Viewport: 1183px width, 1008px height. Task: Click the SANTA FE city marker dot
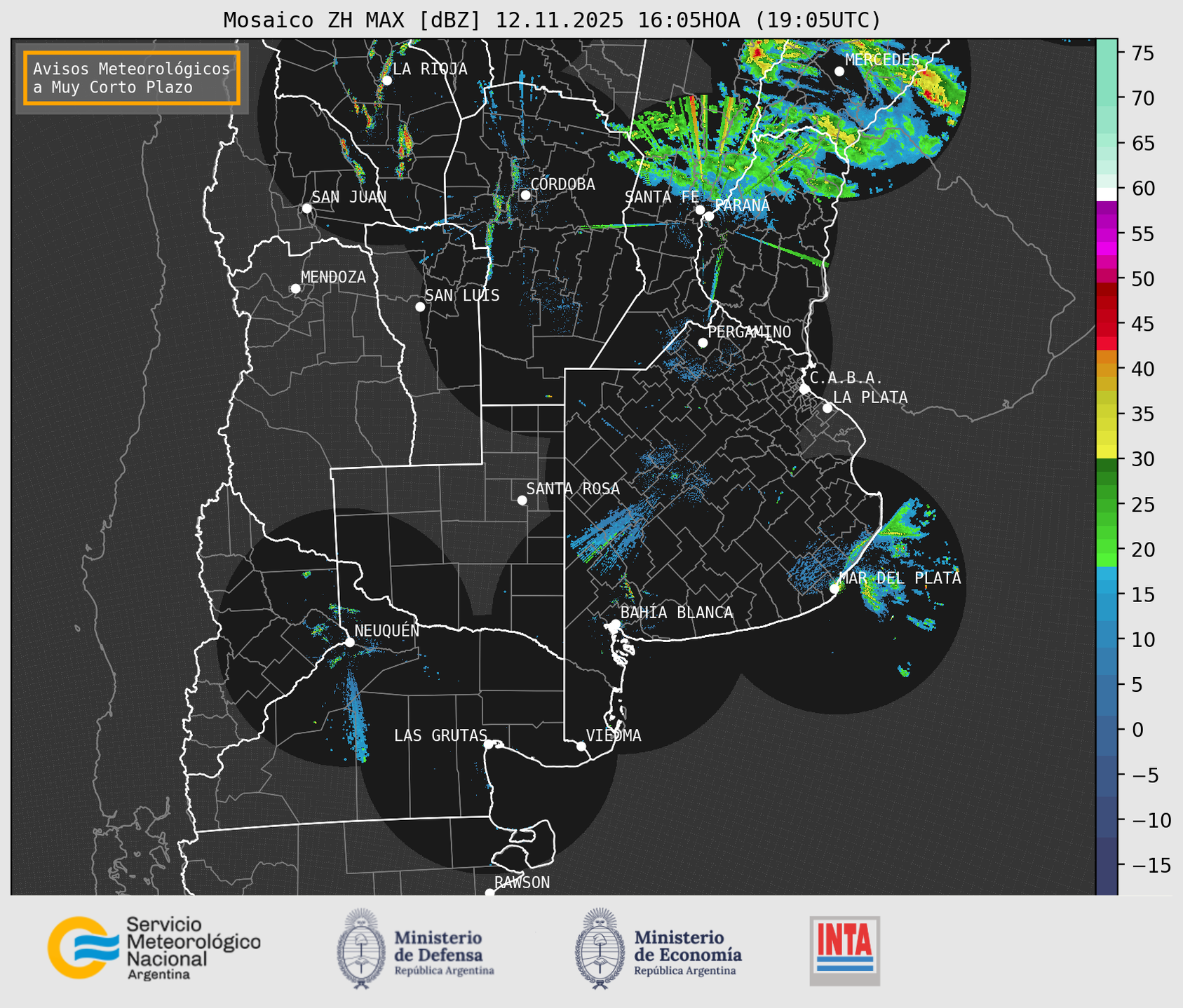pos(700,210)
